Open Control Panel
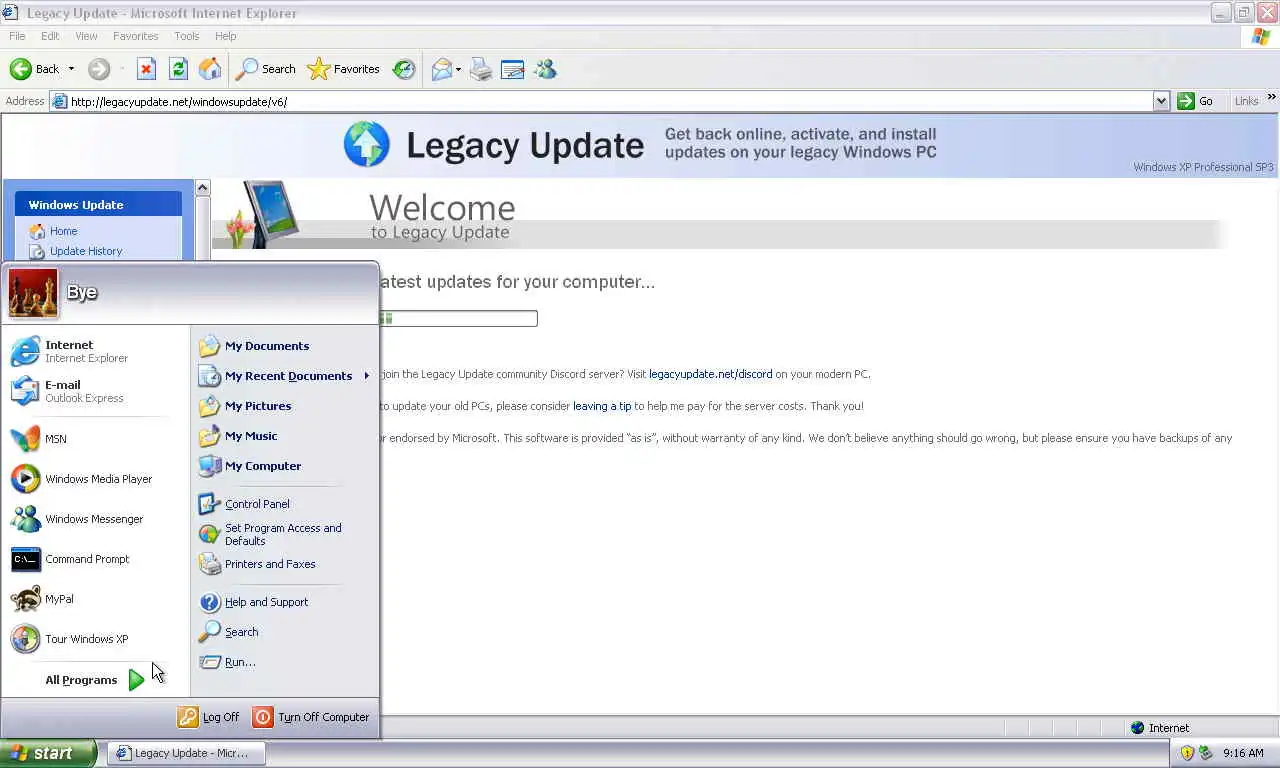Image resolution: width=1280 pixels, height=768 pixels. [x=284, y=504]
